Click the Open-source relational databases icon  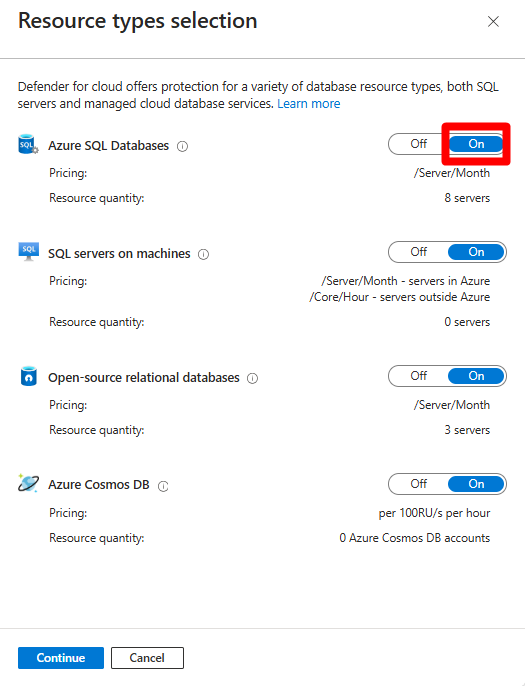pyautogui.click(x=28, y=376)
